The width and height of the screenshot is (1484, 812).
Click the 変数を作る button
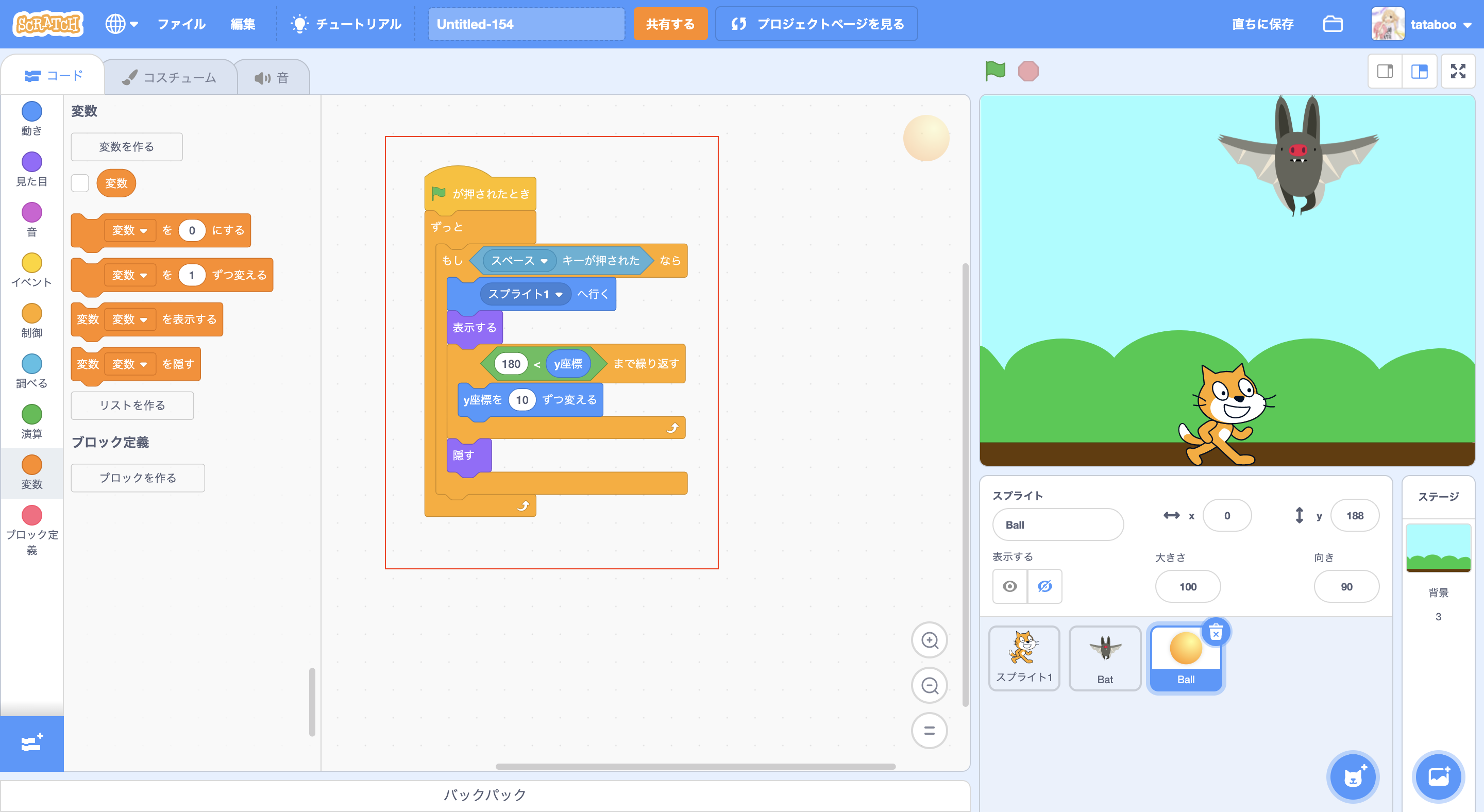point(126,147)
